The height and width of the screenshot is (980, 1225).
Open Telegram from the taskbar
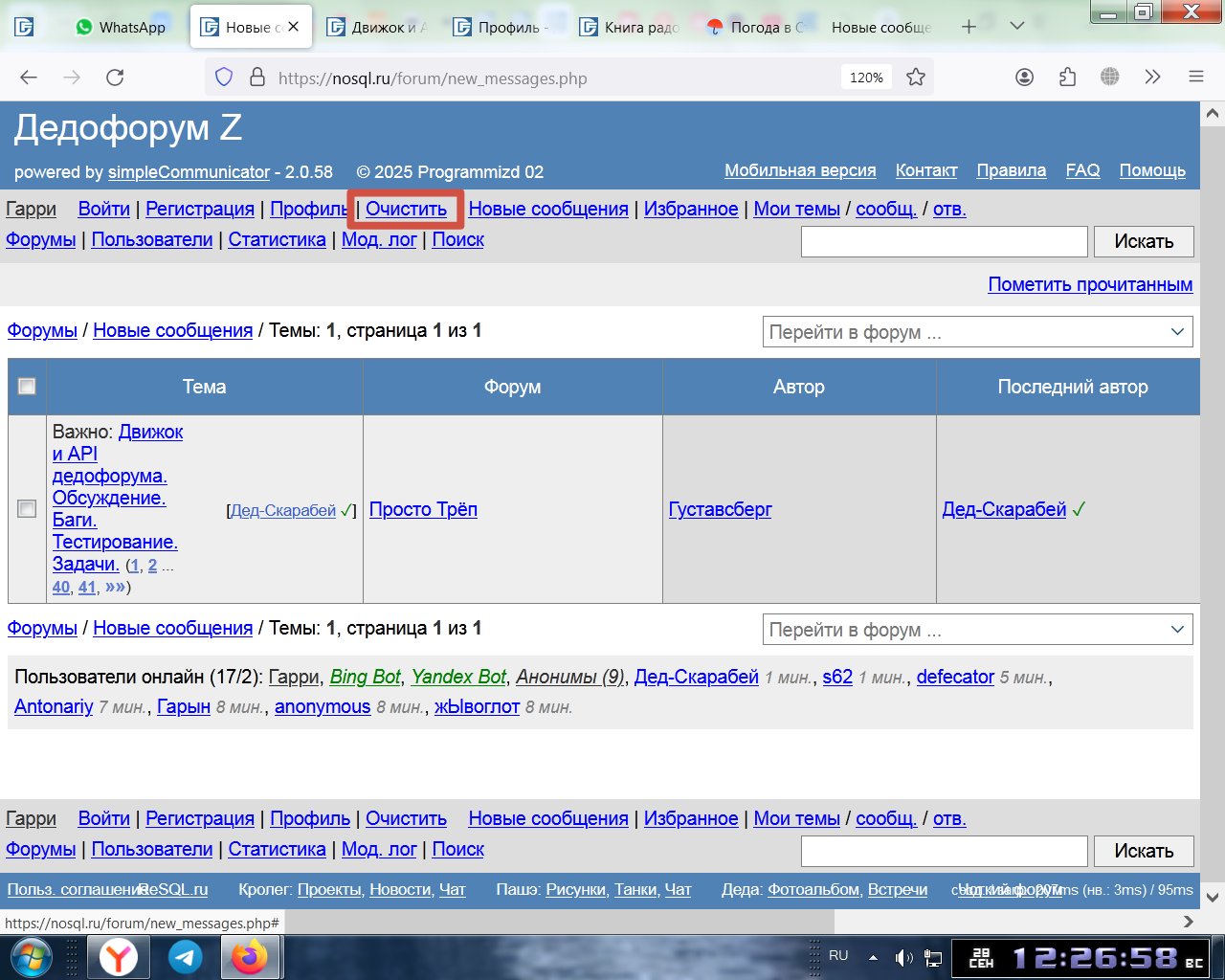coord(186,956)
